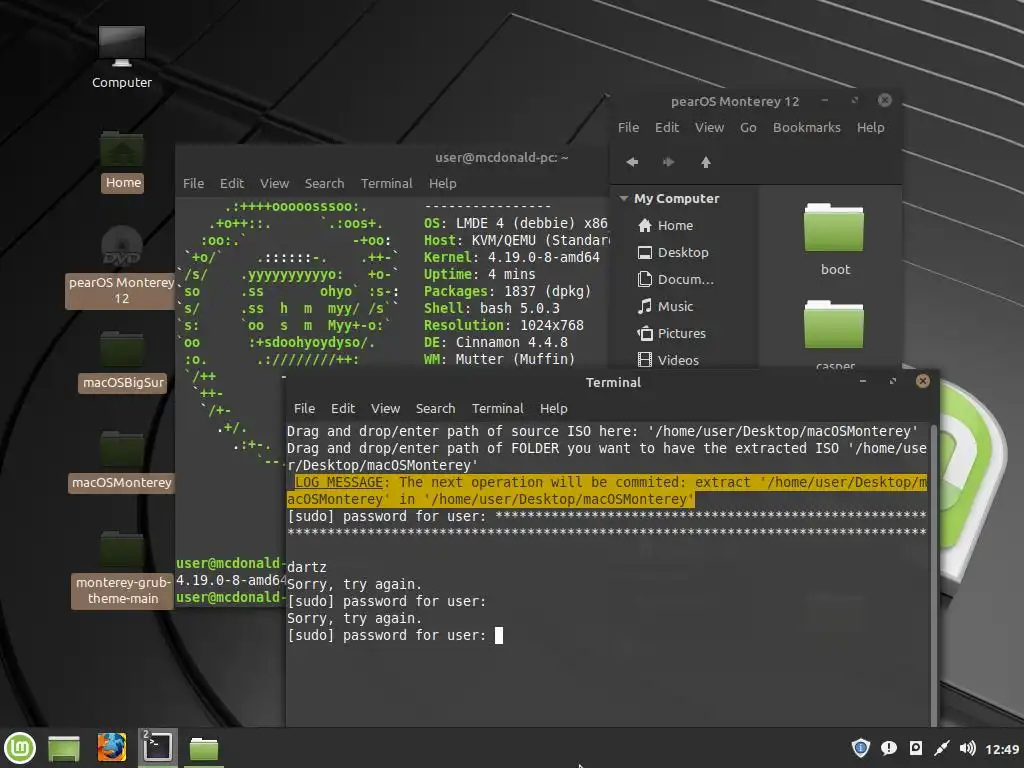Open the removable drives tray icon
Screen dimensions: 1024x768
916,748
